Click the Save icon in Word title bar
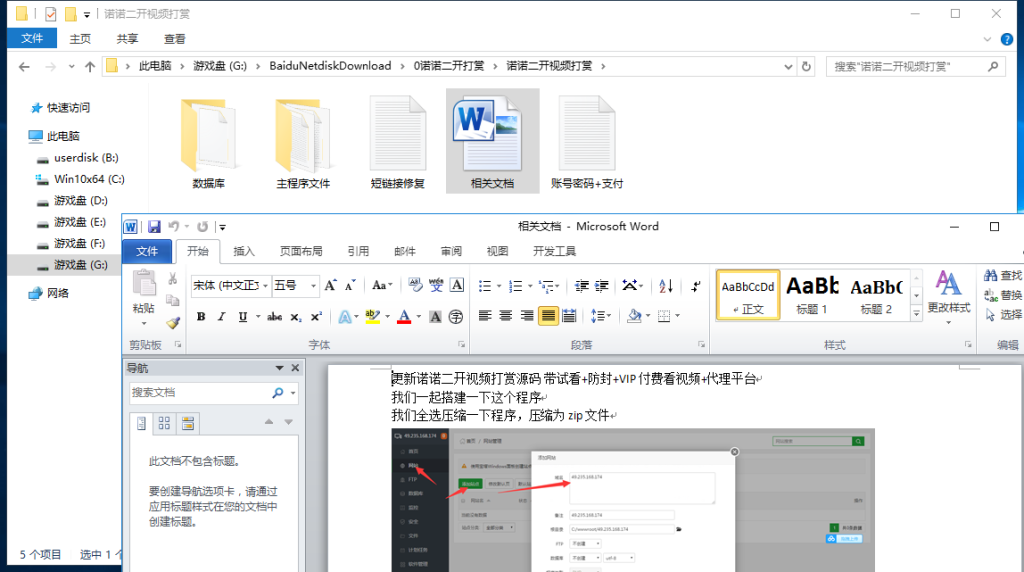 154,227
